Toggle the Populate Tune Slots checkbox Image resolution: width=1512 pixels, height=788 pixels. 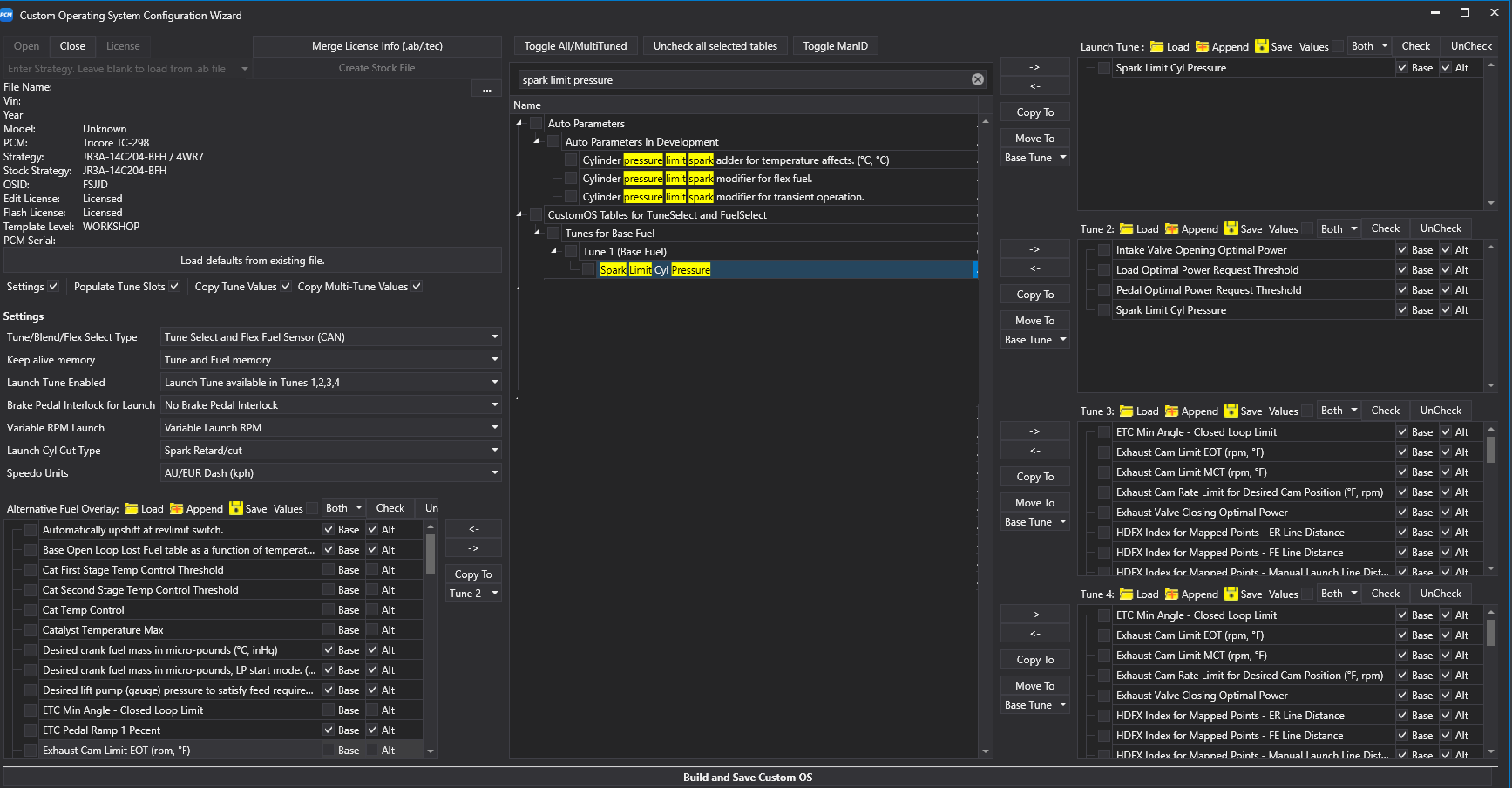(174, 287)
